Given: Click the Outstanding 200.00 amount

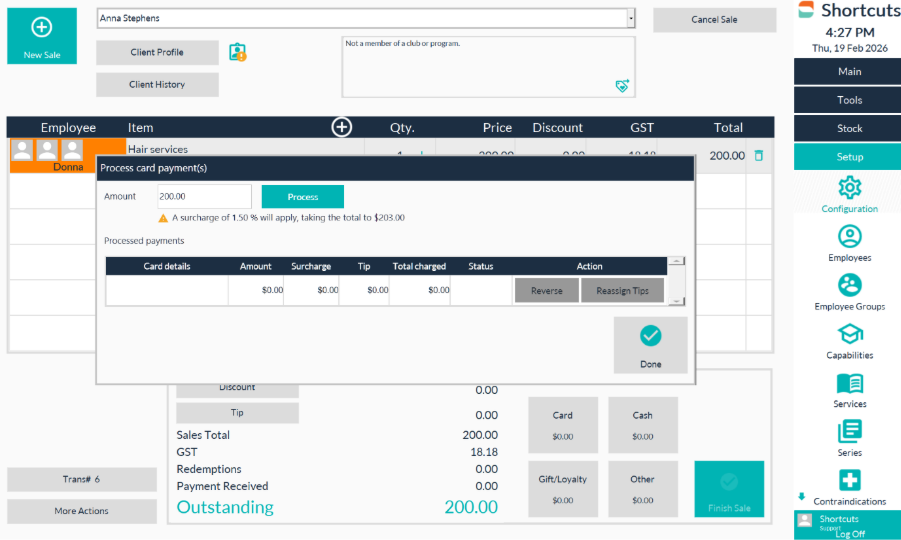Looking at the screenshot, I should click(471, 507).
